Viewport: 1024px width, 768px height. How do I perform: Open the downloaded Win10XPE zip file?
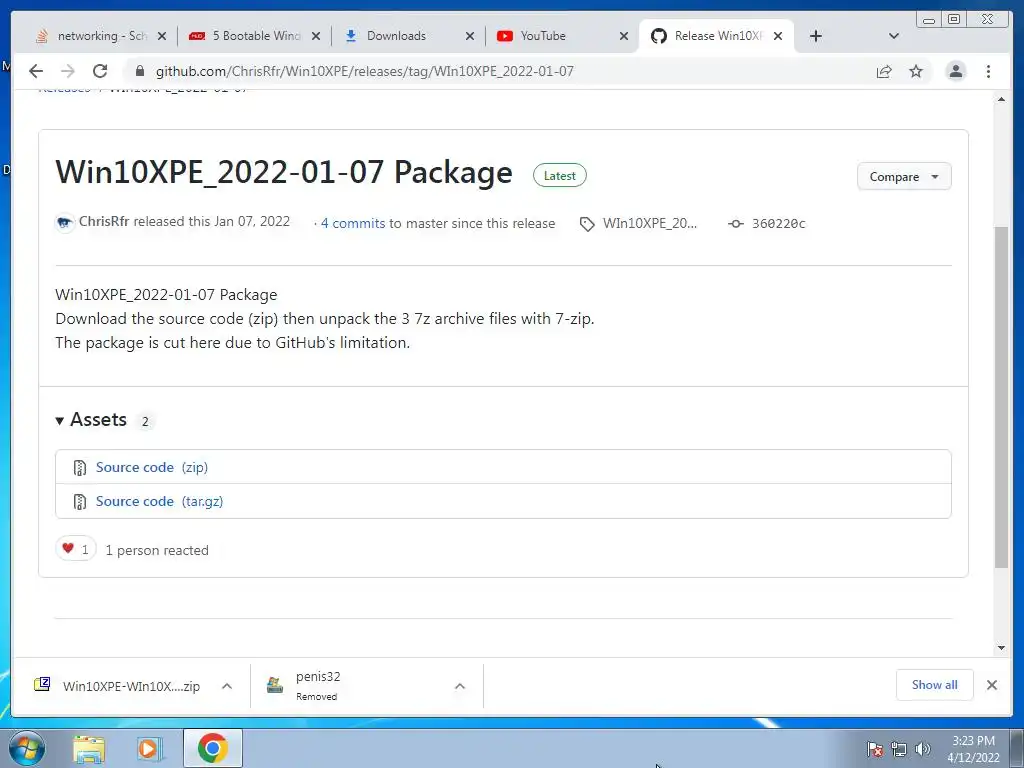click(x=118, y=686)
